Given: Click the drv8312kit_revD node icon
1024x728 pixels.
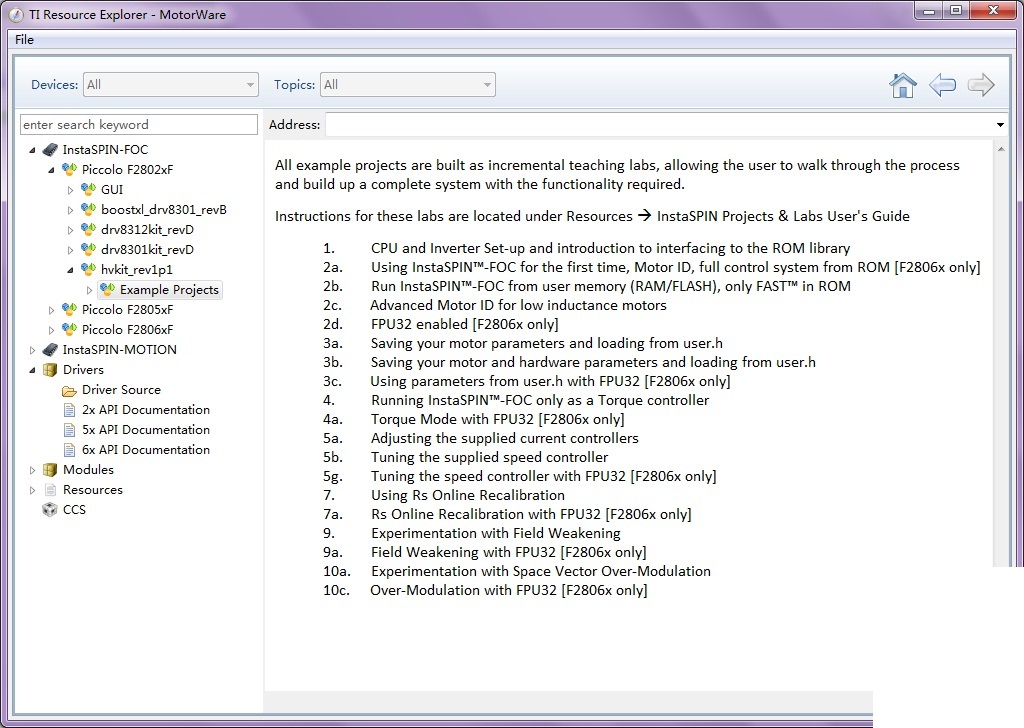Looking at the screenshot, I should point(88,229).
